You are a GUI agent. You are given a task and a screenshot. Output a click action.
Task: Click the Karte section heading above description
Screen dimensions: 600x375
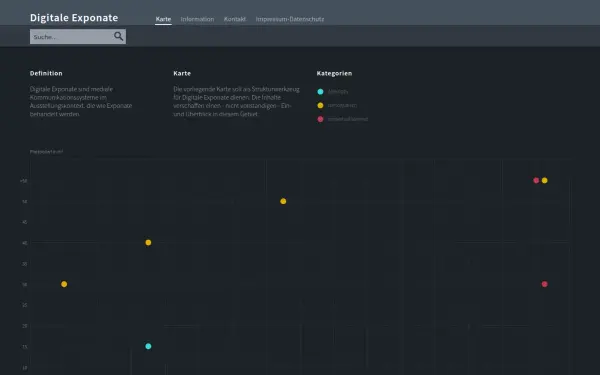pyautogui.click(x=182, y=73)
